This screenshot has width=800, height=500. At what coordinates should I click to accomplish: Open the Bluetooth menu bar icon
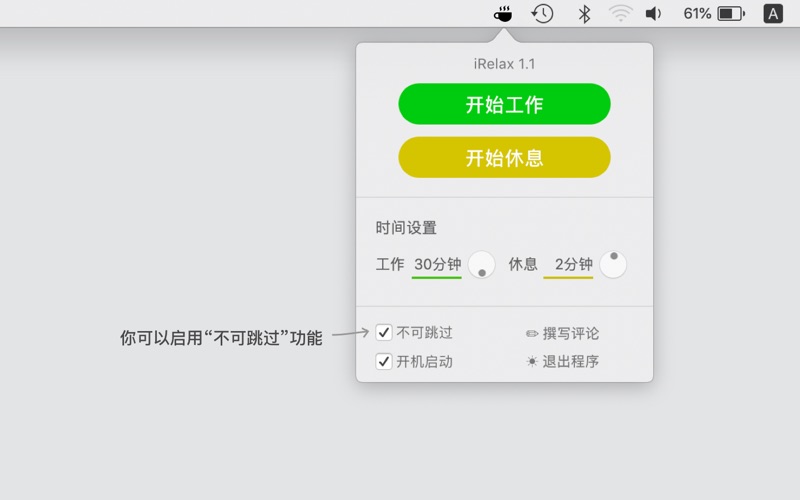[584, 14]
